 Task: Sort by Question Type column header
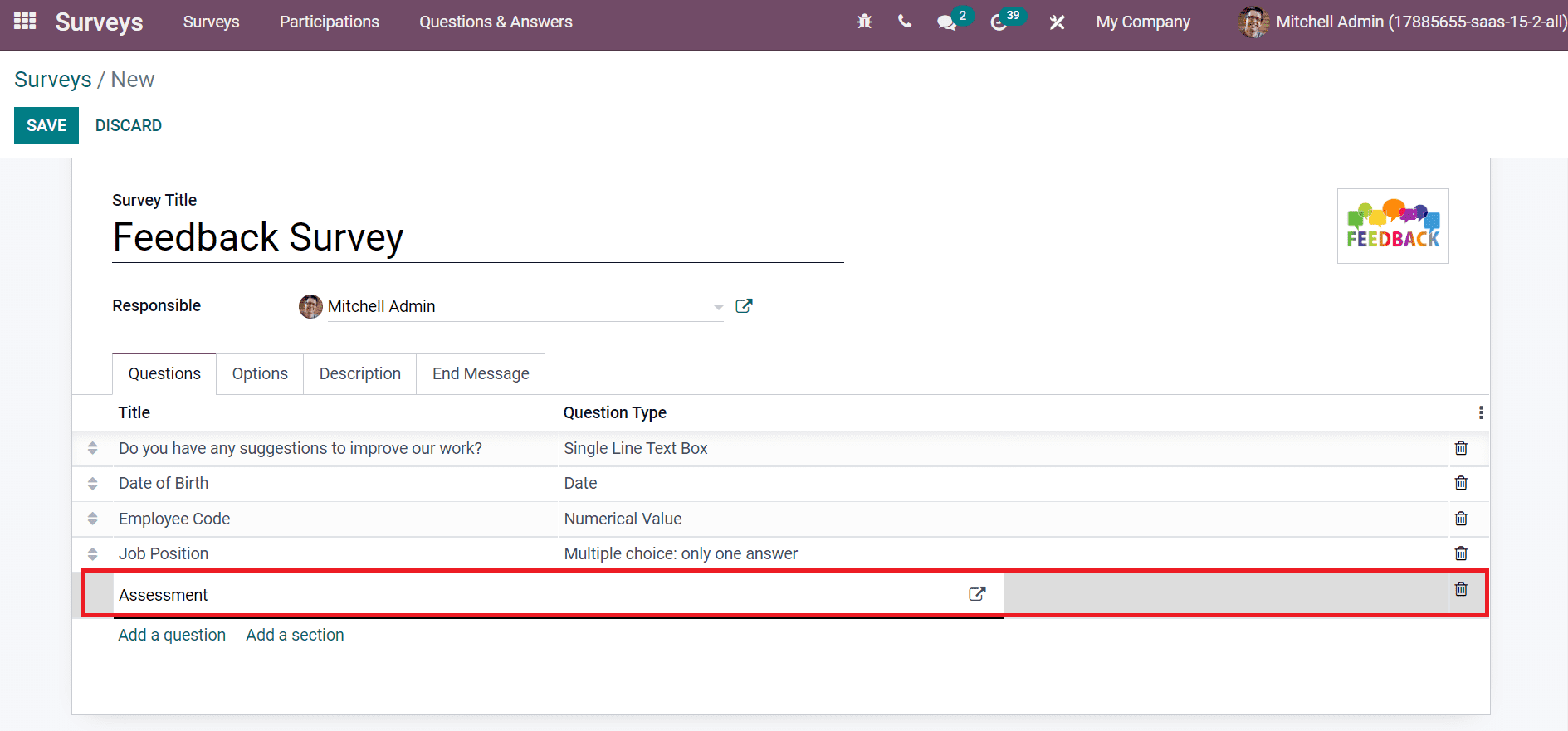[x=615, y=412]
